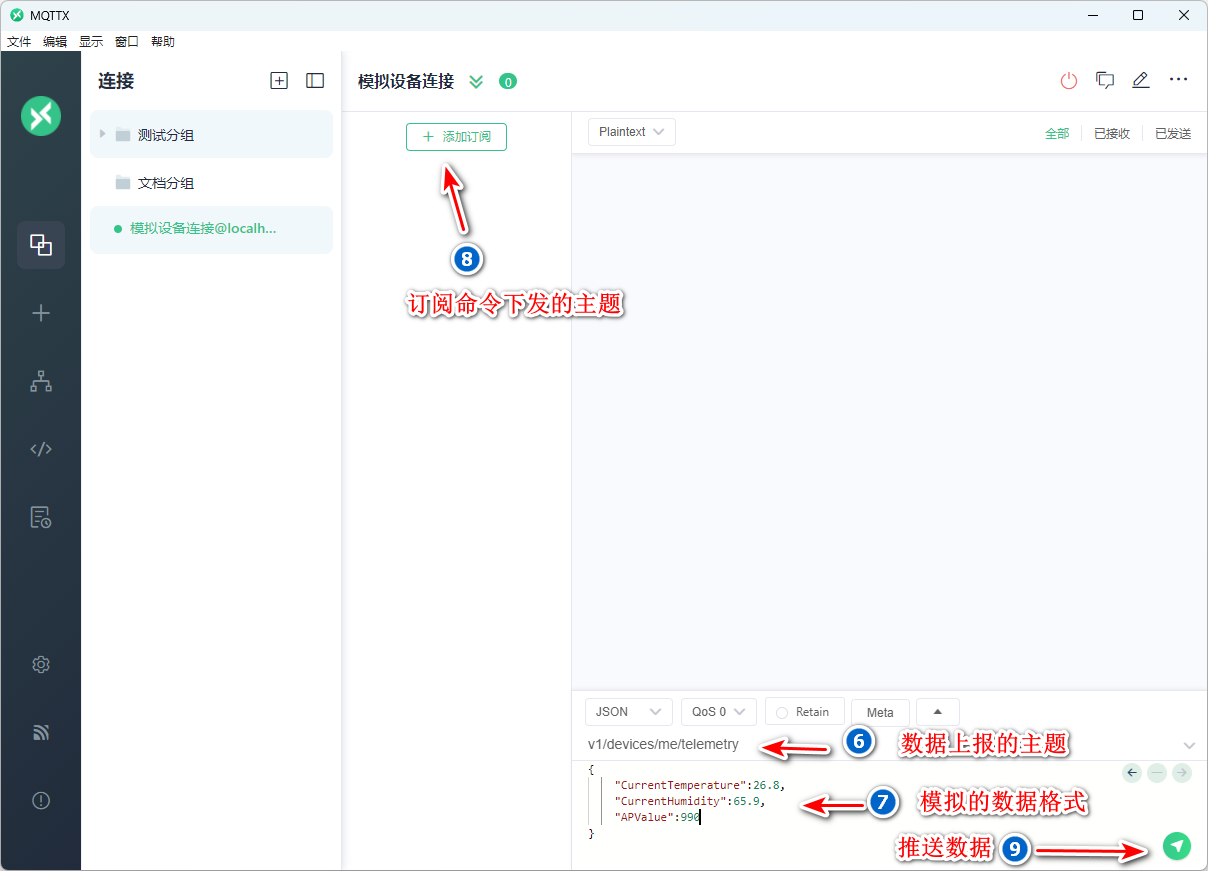The image size is (1208, 871).
Task: Open the log sidebar icon
Action: 41,517
